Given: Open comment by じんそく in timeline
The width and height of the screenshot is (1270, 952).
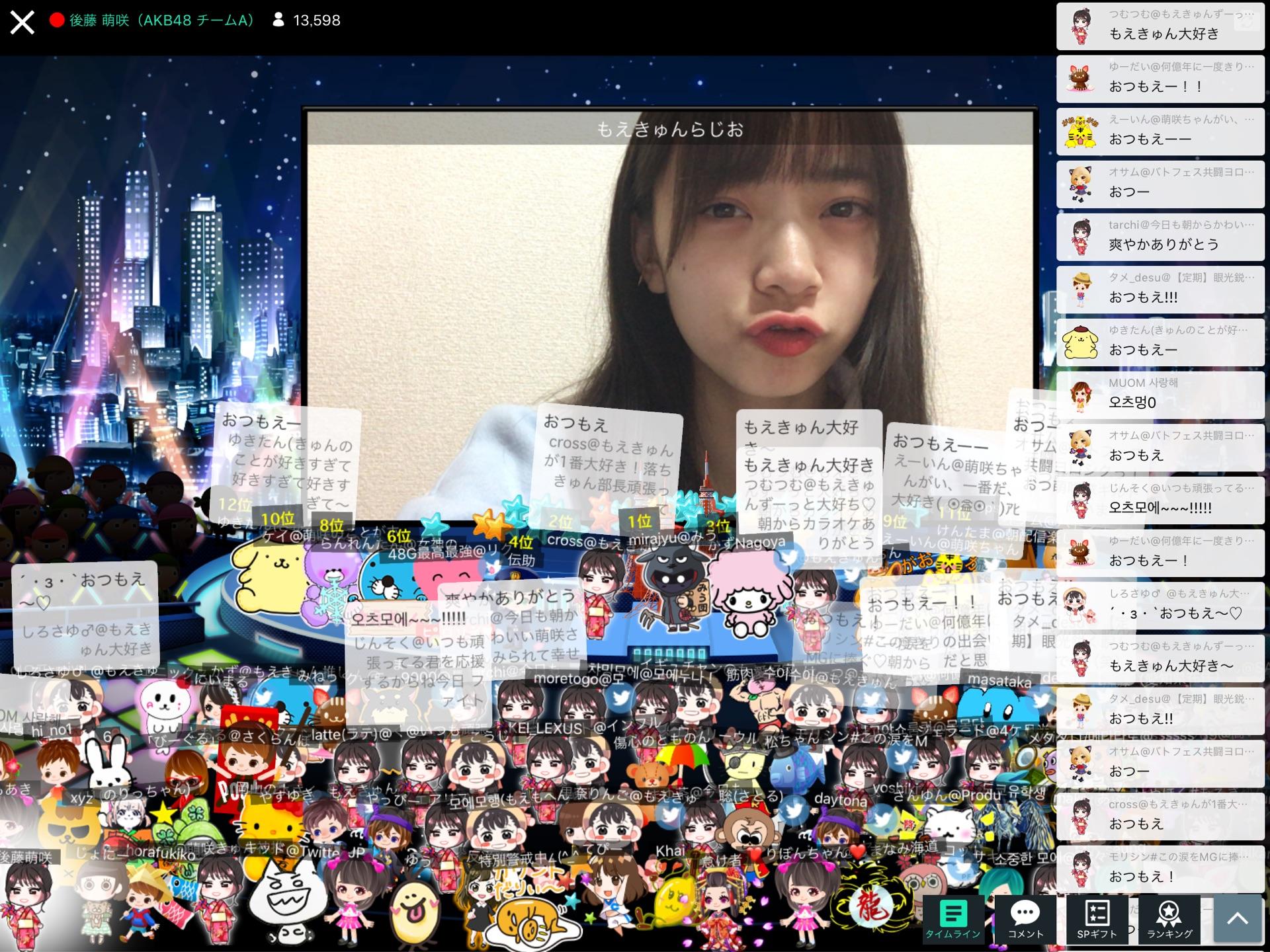Looking at the screenshot, I should (1160, 500).
